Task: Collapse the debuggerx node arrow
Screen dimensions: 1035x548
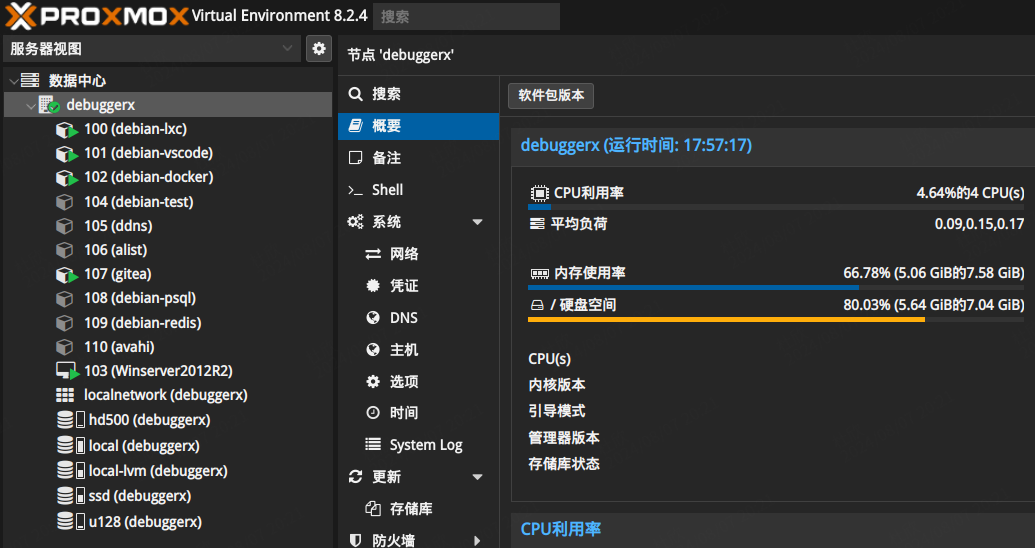Action: coord(31,106)
